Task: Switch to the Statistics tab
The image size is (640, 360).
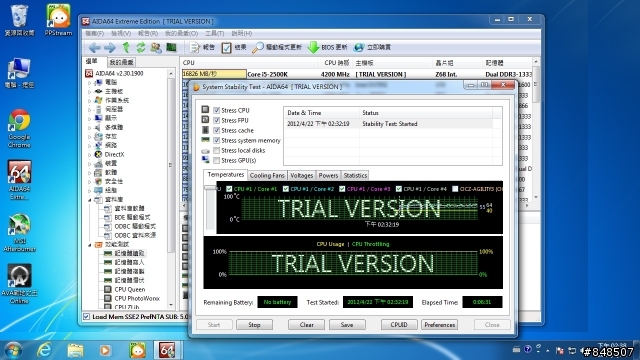Action: point(355,175)
